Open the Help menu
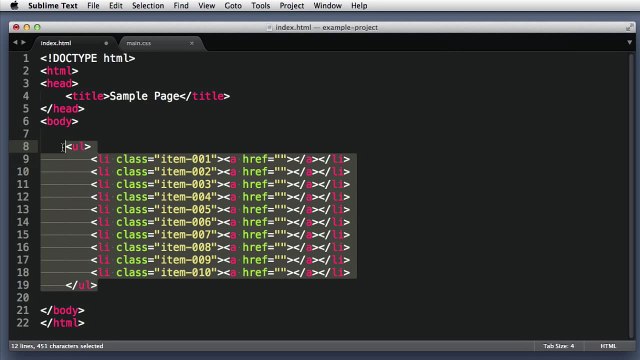Image resolution: width=640 pixels, height=360 pixels. click(359, 6)
